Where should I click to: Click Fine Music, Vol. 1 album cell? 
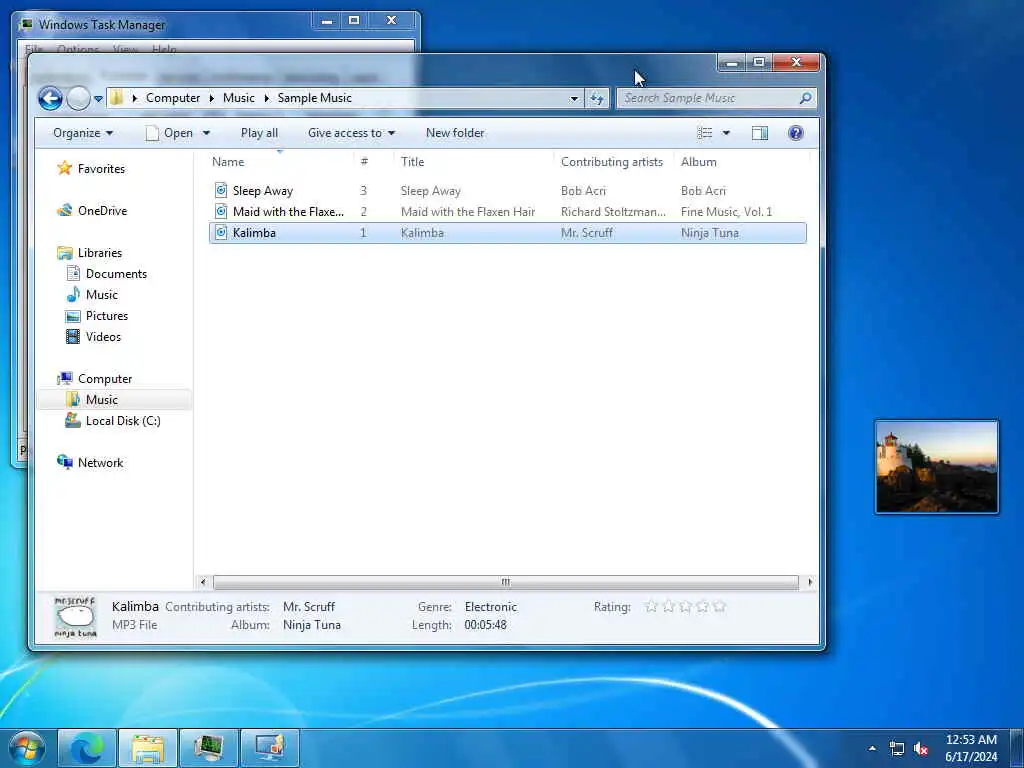tap(726, 212)
